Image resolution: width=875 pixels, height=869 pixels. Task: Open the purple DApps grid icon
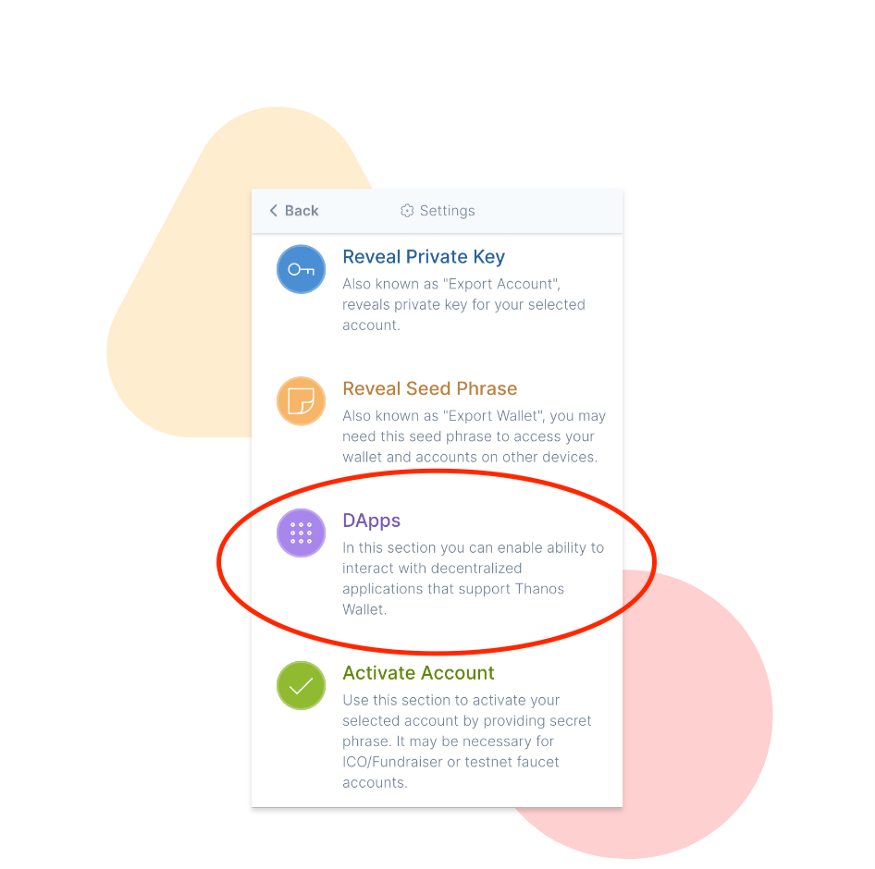pyautogui.click(x=301, y=532)
